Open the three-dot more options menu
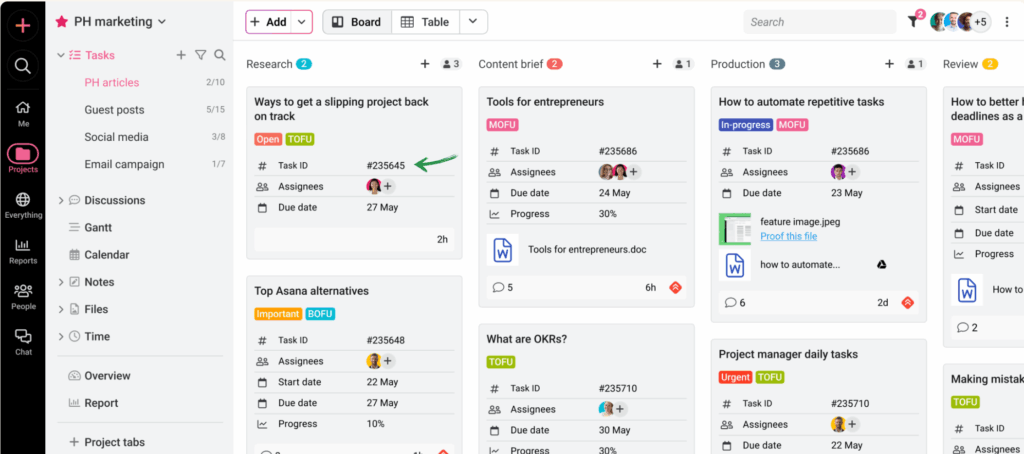1024x454 pixels. pyautogui.click(x=1007, y=22)
